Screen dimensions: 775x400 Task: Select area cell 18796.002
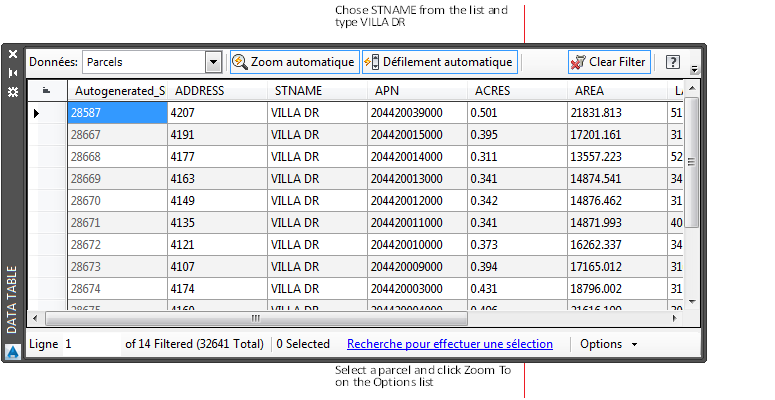coord(617,288)
